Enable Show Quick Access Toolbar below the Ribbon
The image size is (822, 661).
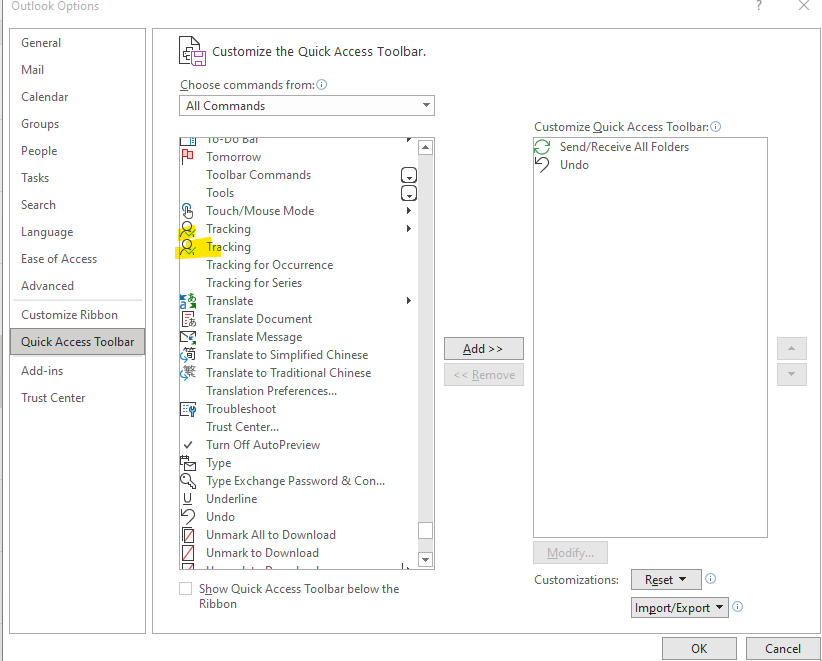184,589
